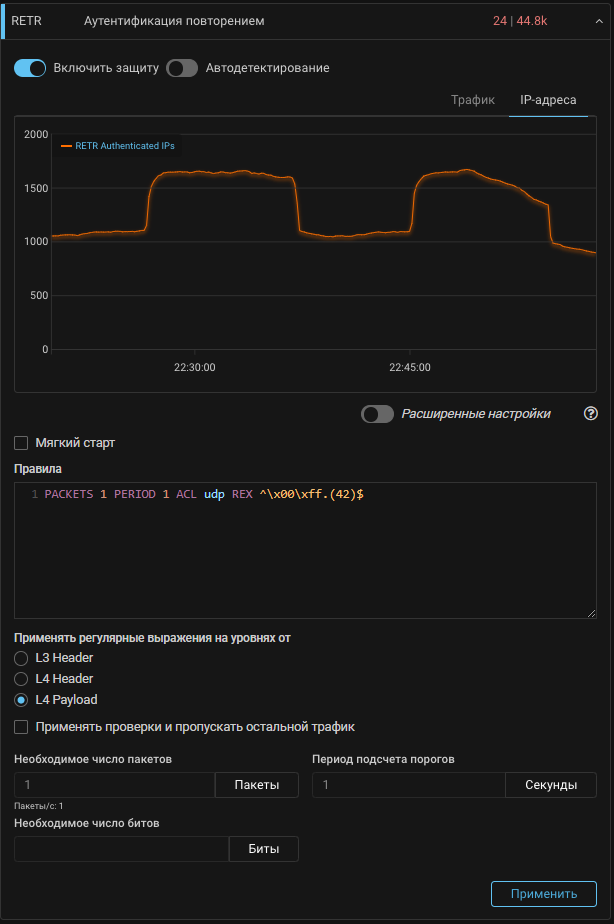Choose the L4 Payload radio option

coord(21,700)
